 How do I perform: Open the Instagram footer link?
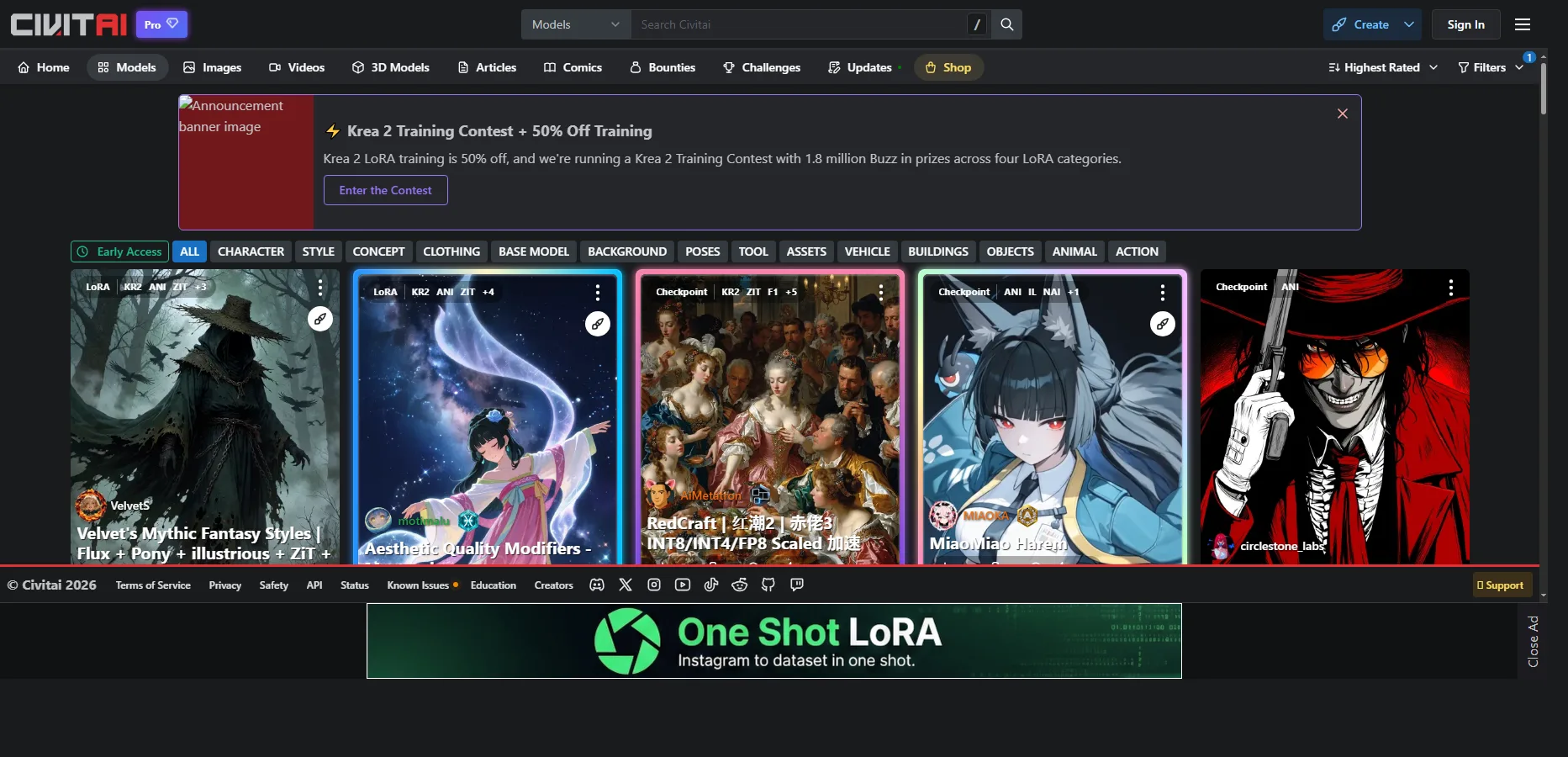click(654, 585)
